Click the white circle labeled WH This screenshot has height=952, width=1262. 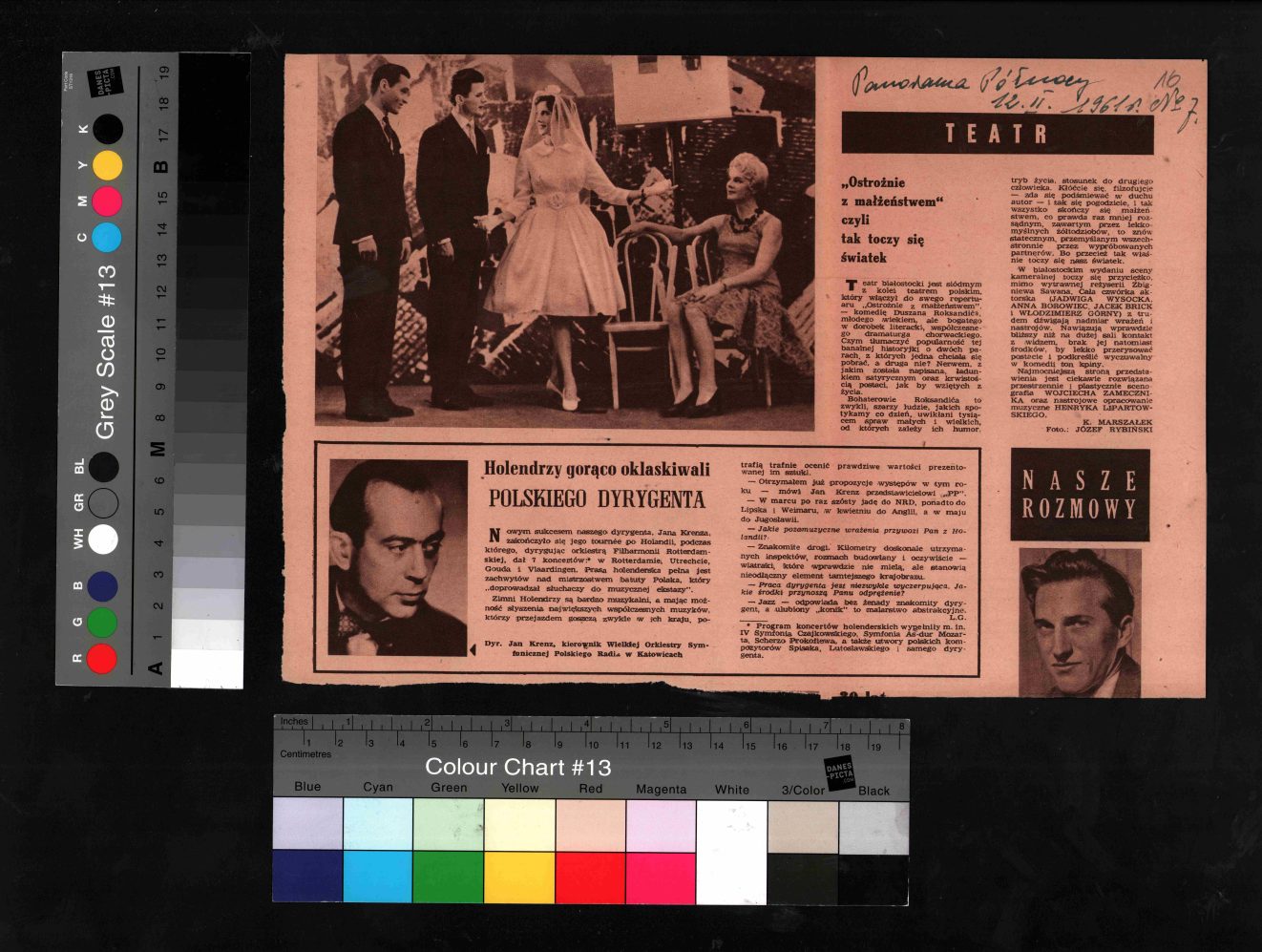[103, 539]
